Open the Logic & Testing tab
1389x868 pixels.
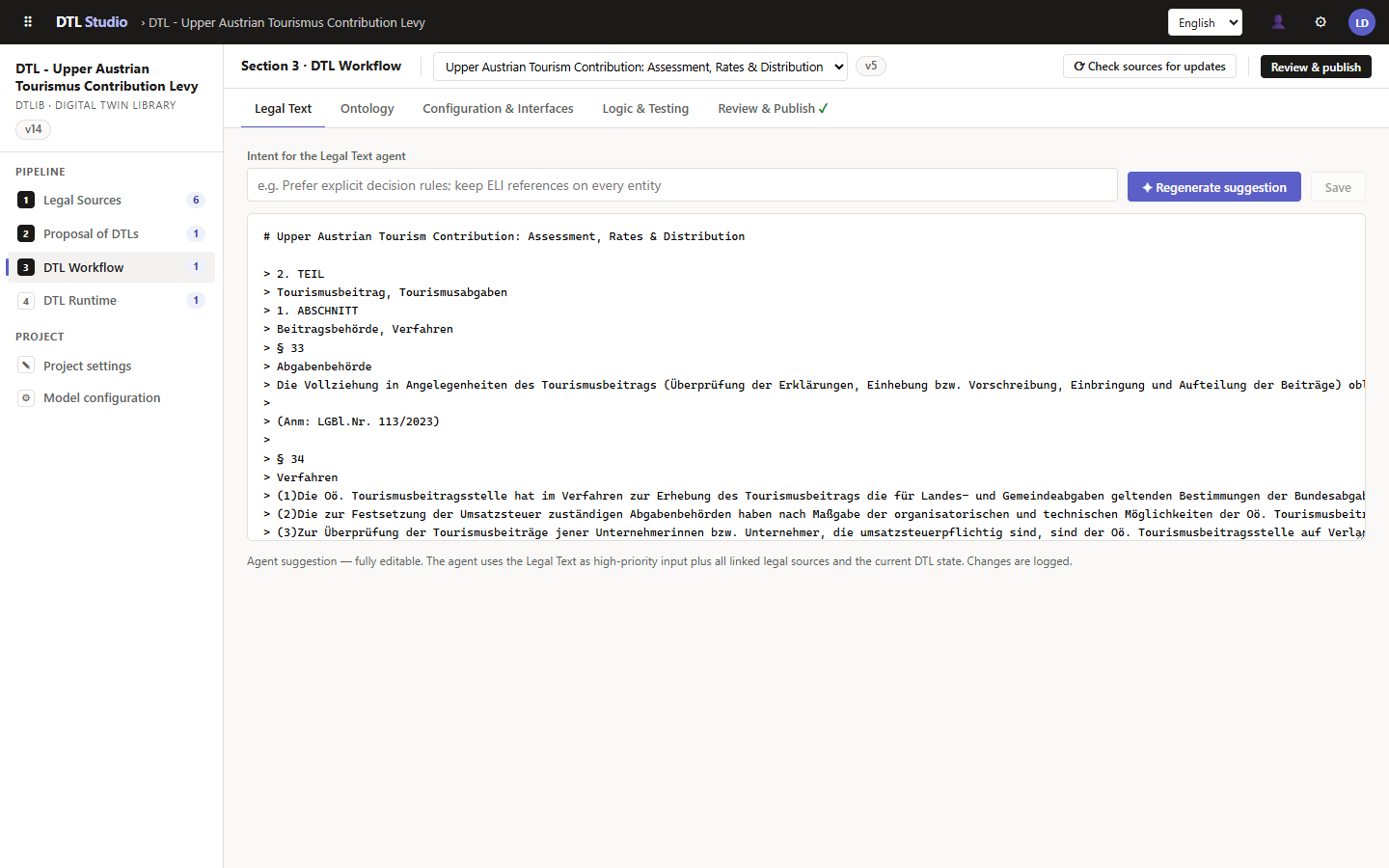pos(645,108)
